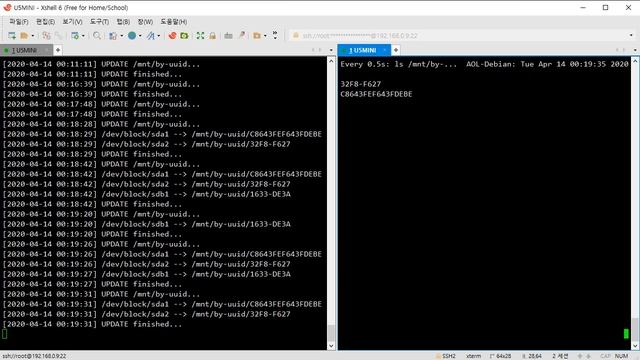
Task: Open the 창(W) menu
Action: pos(145,22)
